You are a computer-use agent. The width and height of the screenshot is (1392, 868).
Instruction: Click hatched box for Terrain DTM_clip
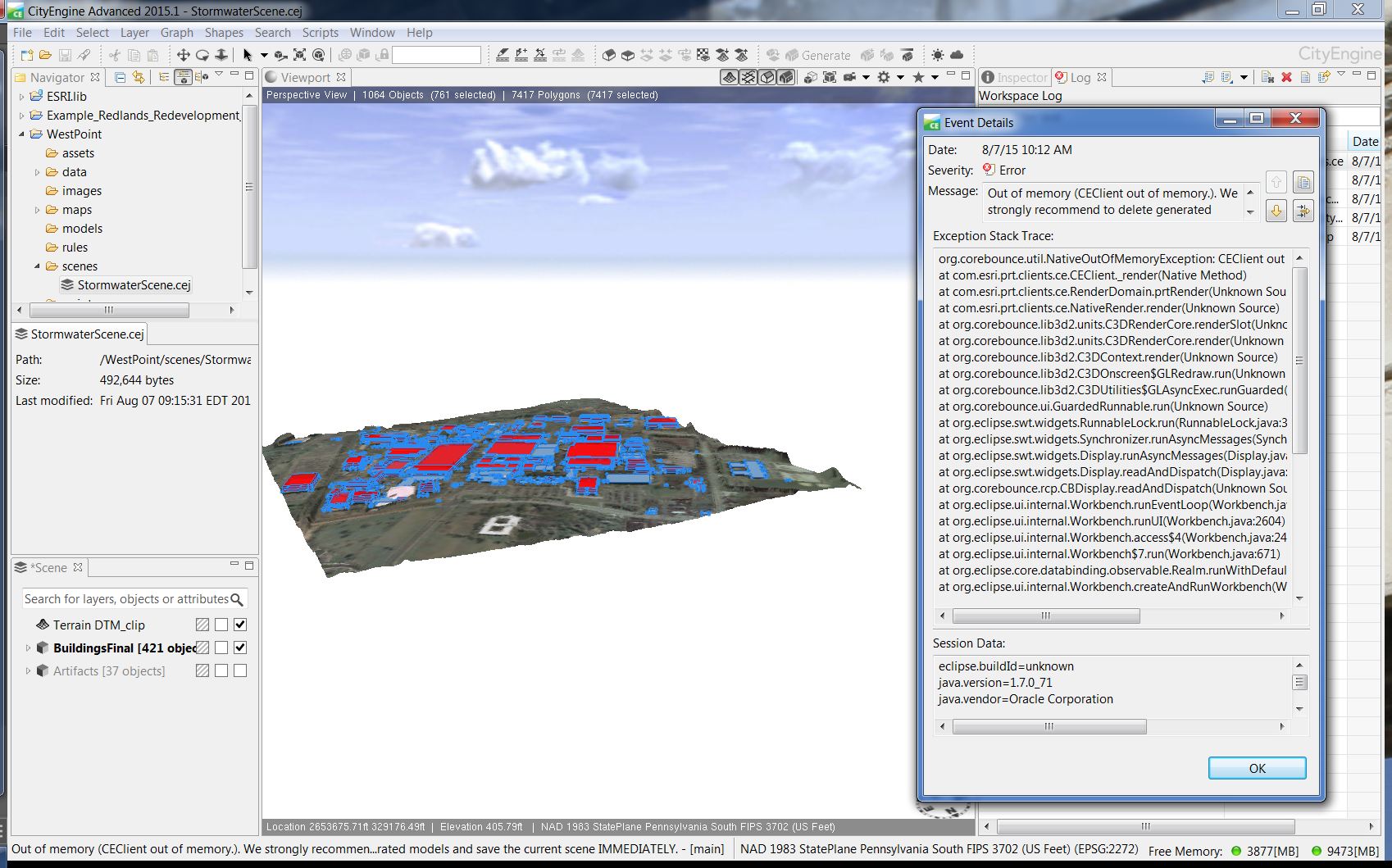point(202,625)
